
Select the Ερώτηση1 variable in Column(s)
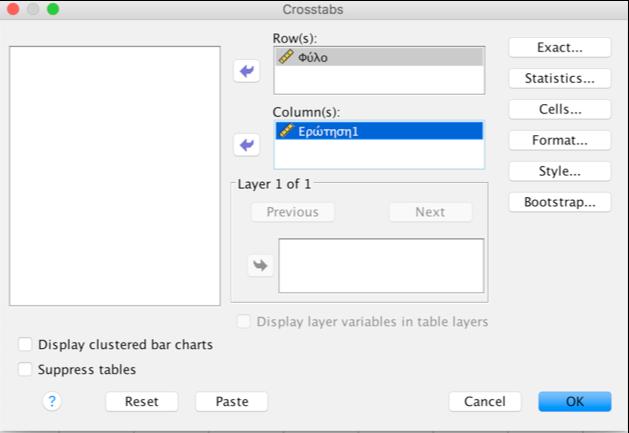coord(379,131)
